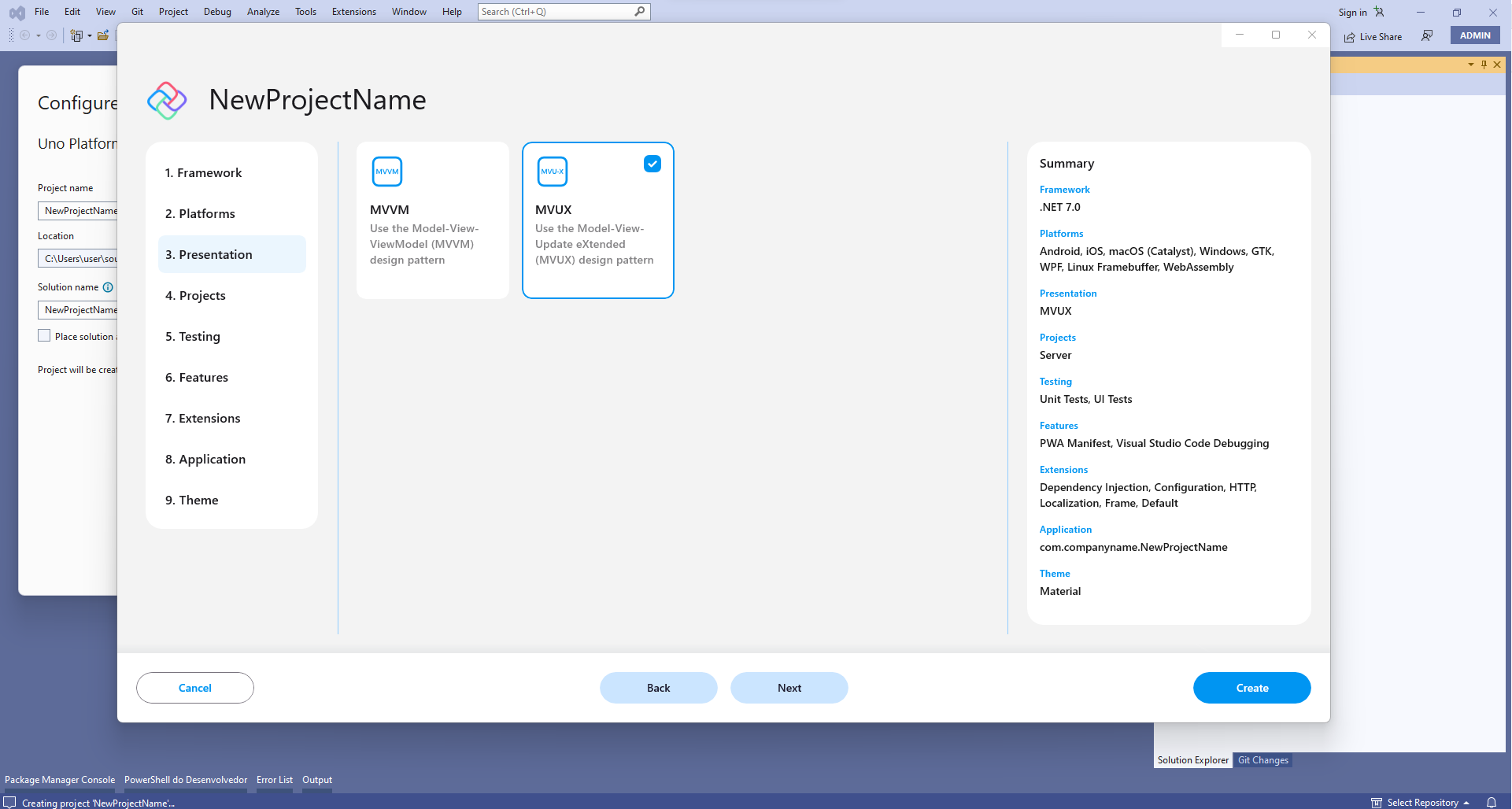Viewport: 1512px width, 809px height.
Task: Enable Place solution and project in same directory
Action: 45,335
